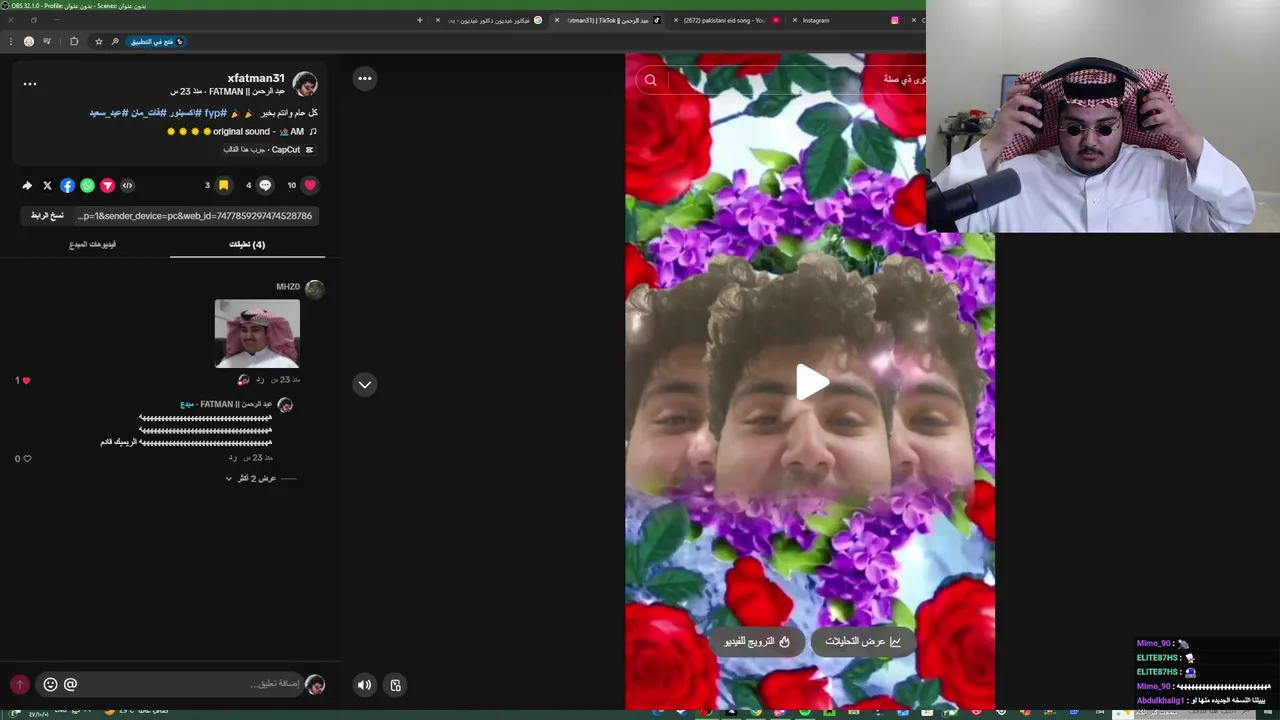Open the three-dot menu in the post info card
This screenshot has width=1280, height=720.
[x=30, y=84]
